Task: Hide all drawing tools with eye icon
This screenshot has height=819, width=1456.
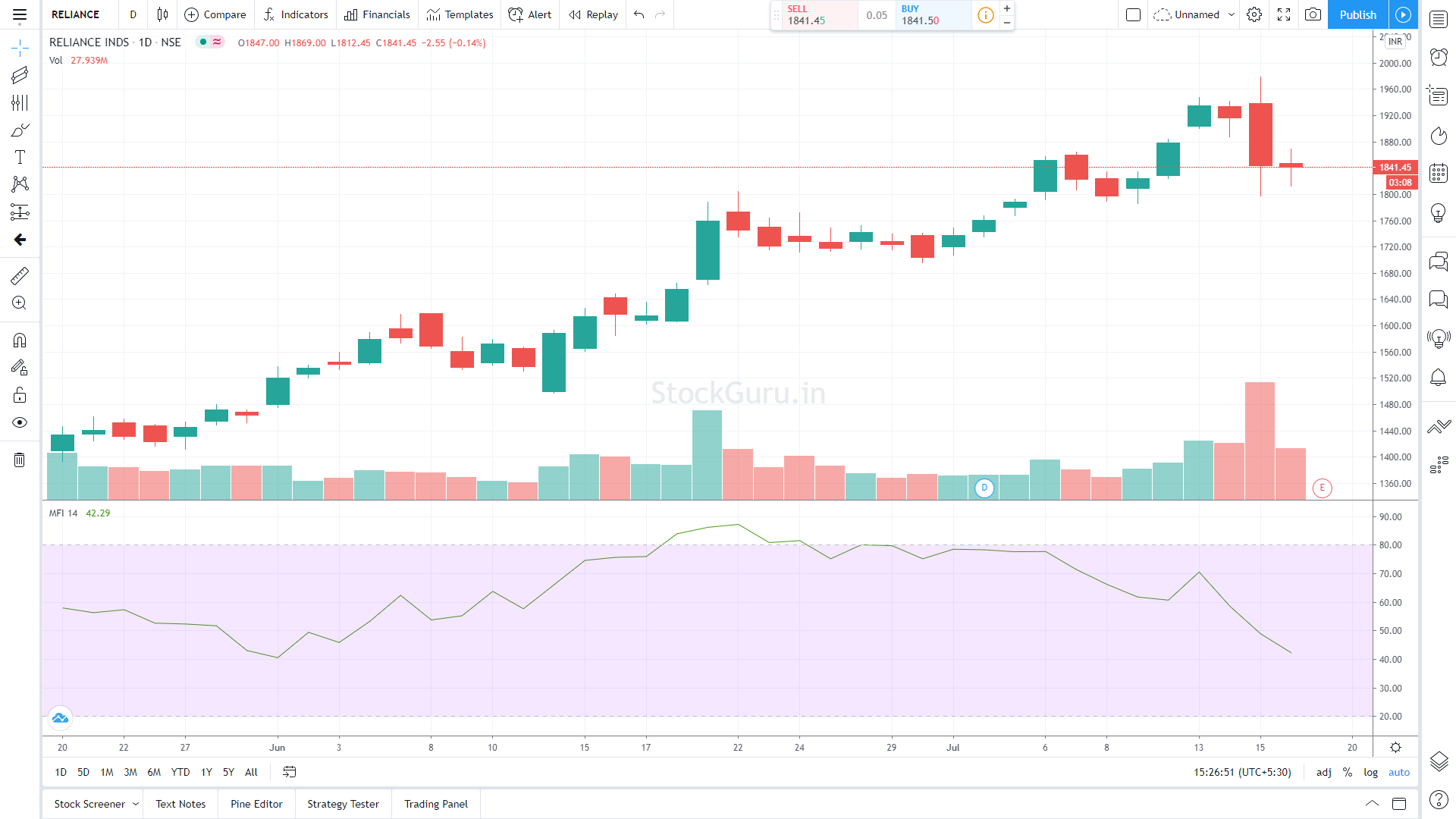Action: (20, 422)
